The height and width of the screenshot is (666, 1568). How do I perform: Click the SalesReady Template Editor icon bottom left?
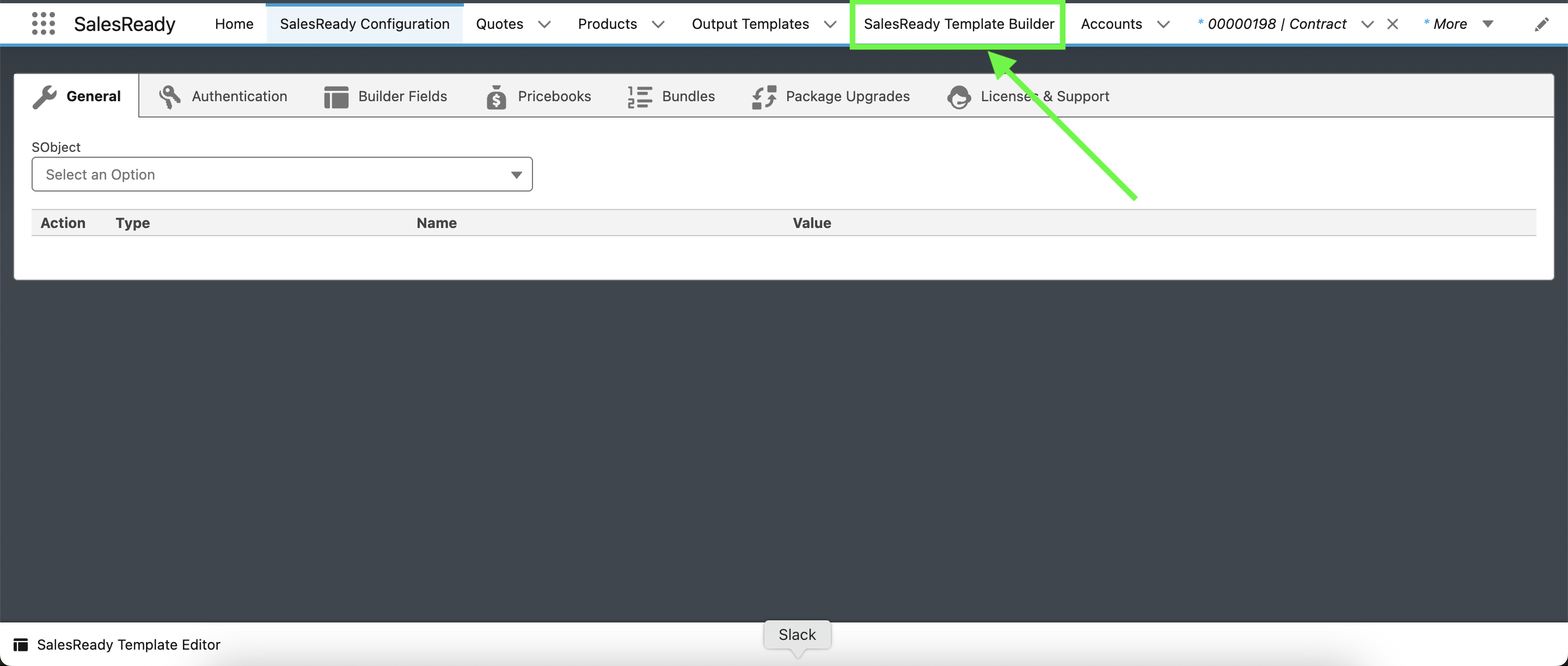22,645
